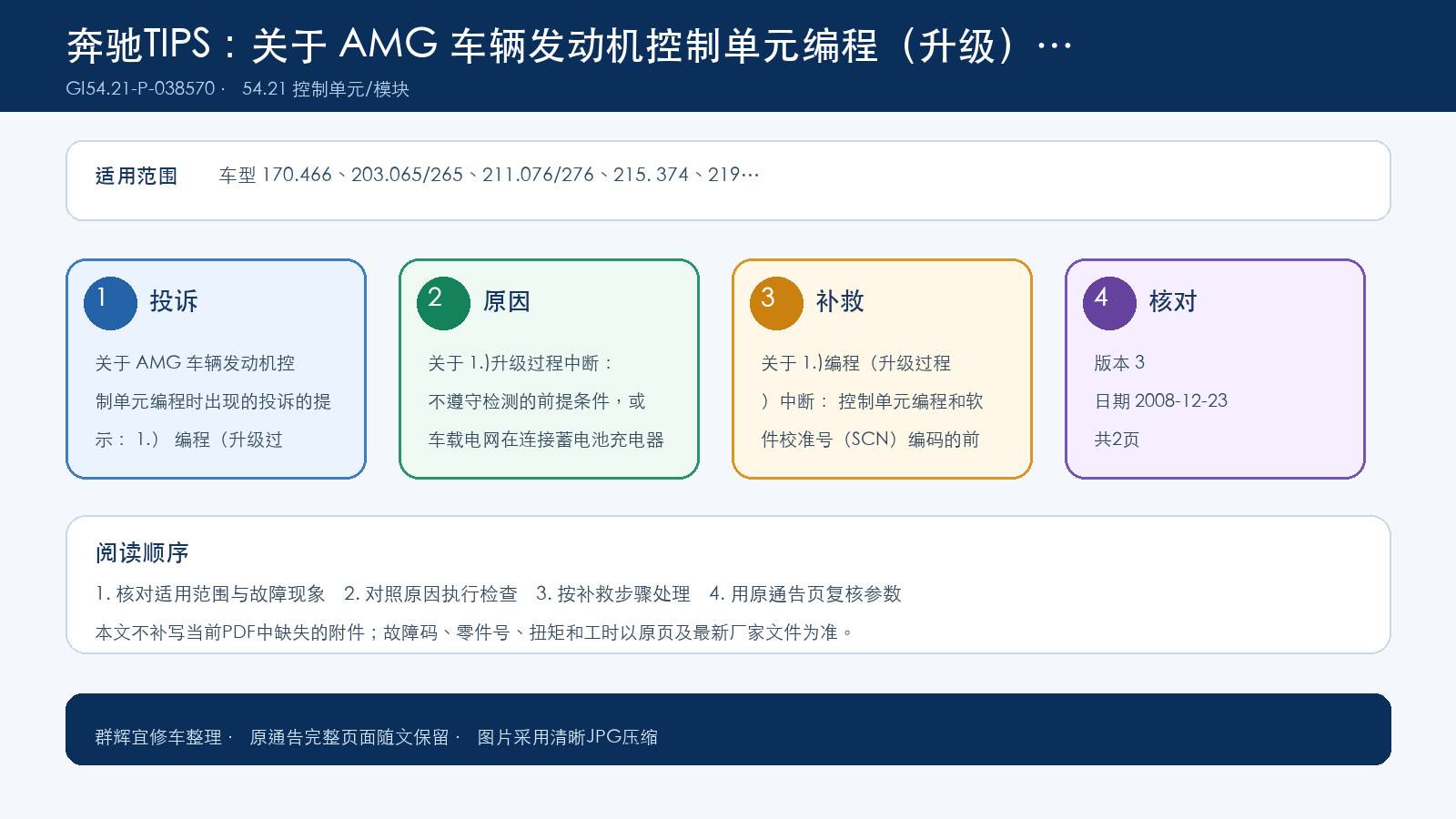Click the line ）中断： 控制单元编程和软
The image size is (1456, 819).
coord(873,401)
